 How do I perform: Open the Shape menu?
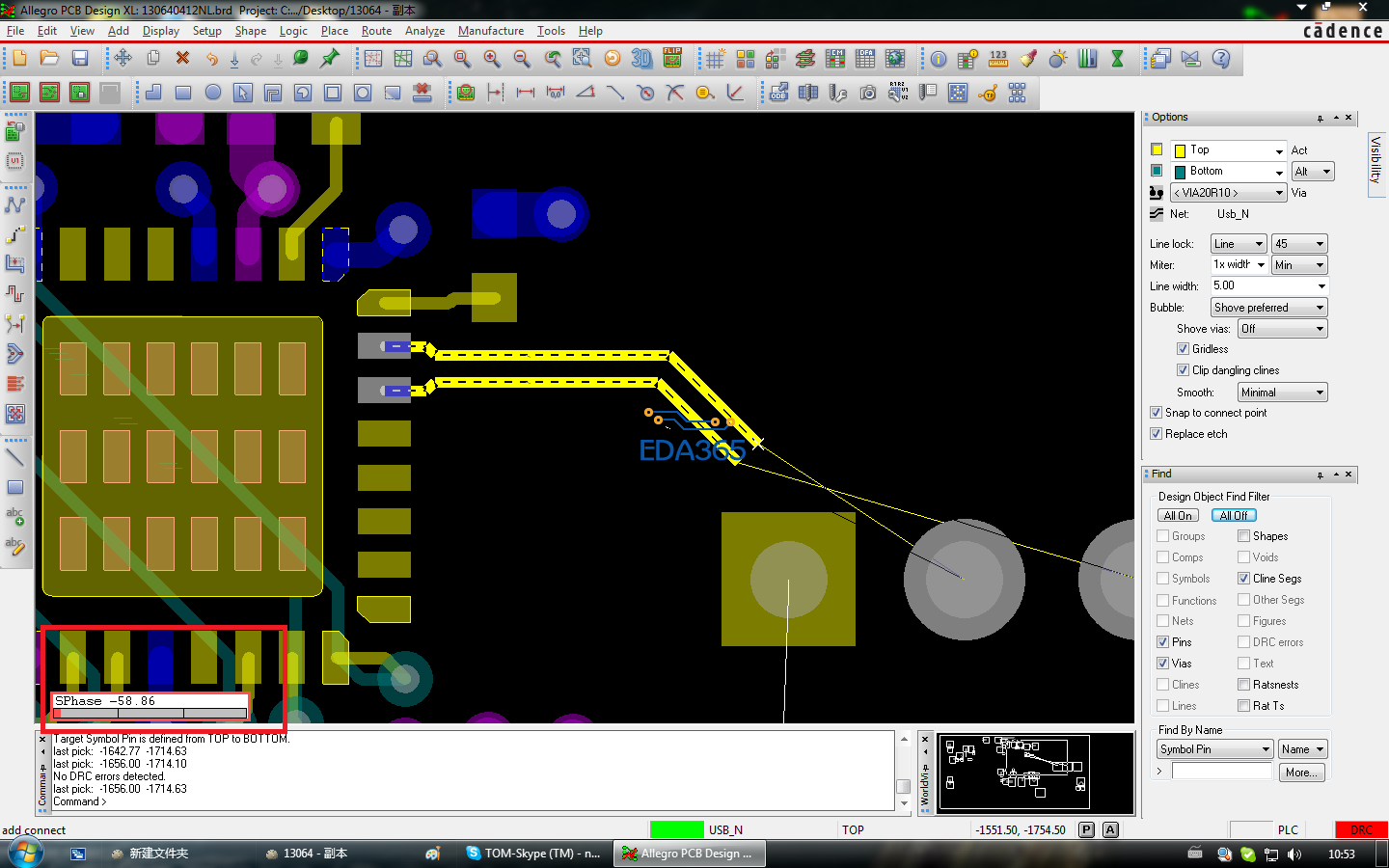[x=251, y=31]
